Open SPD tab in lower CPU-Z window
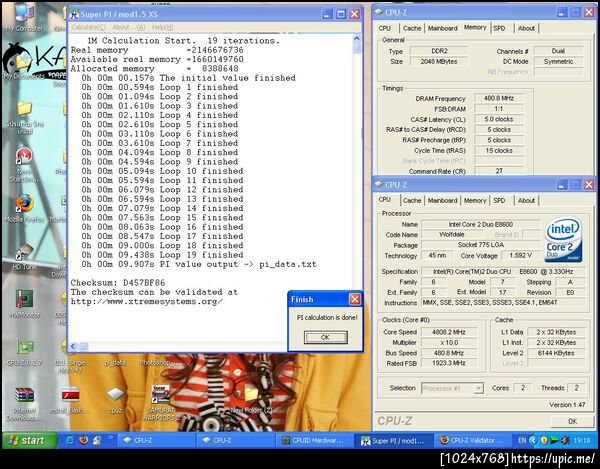Viewport: 600px width, 469px height. point(499,200)
